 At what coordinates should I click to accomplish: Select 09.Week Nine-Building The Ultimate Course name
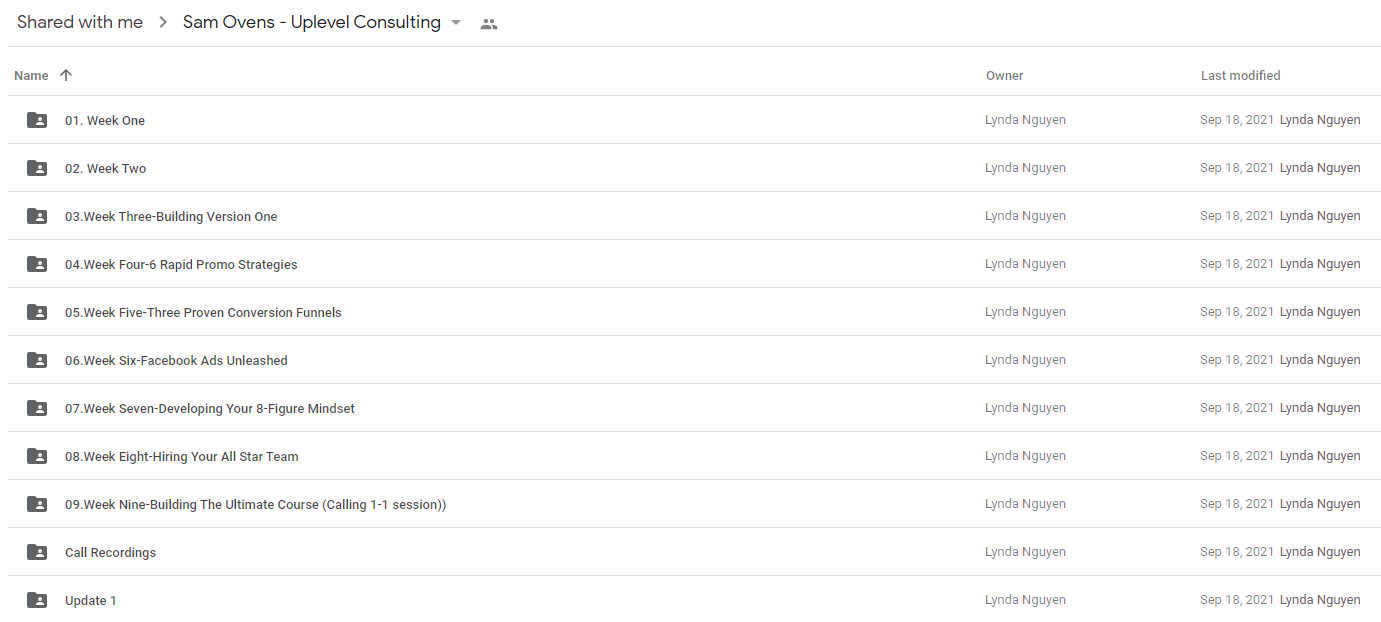pyautogui.click(x=256, y=504)
